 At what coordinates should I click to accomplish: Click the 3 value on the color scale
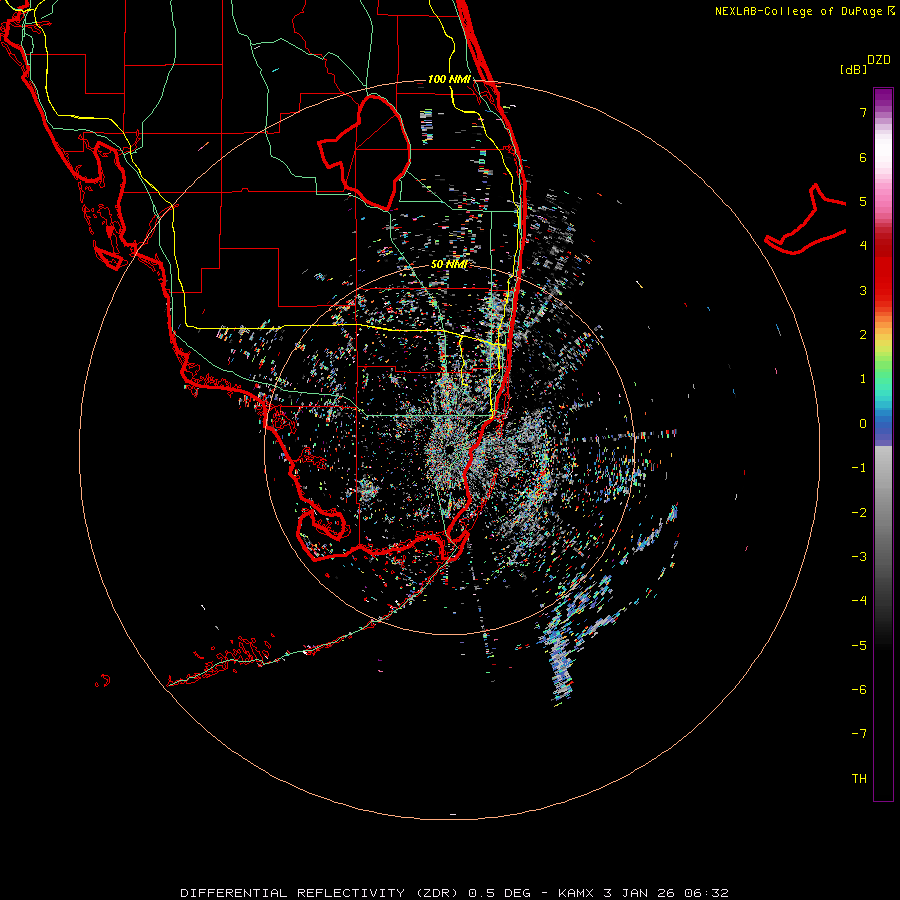coord(863,290)
